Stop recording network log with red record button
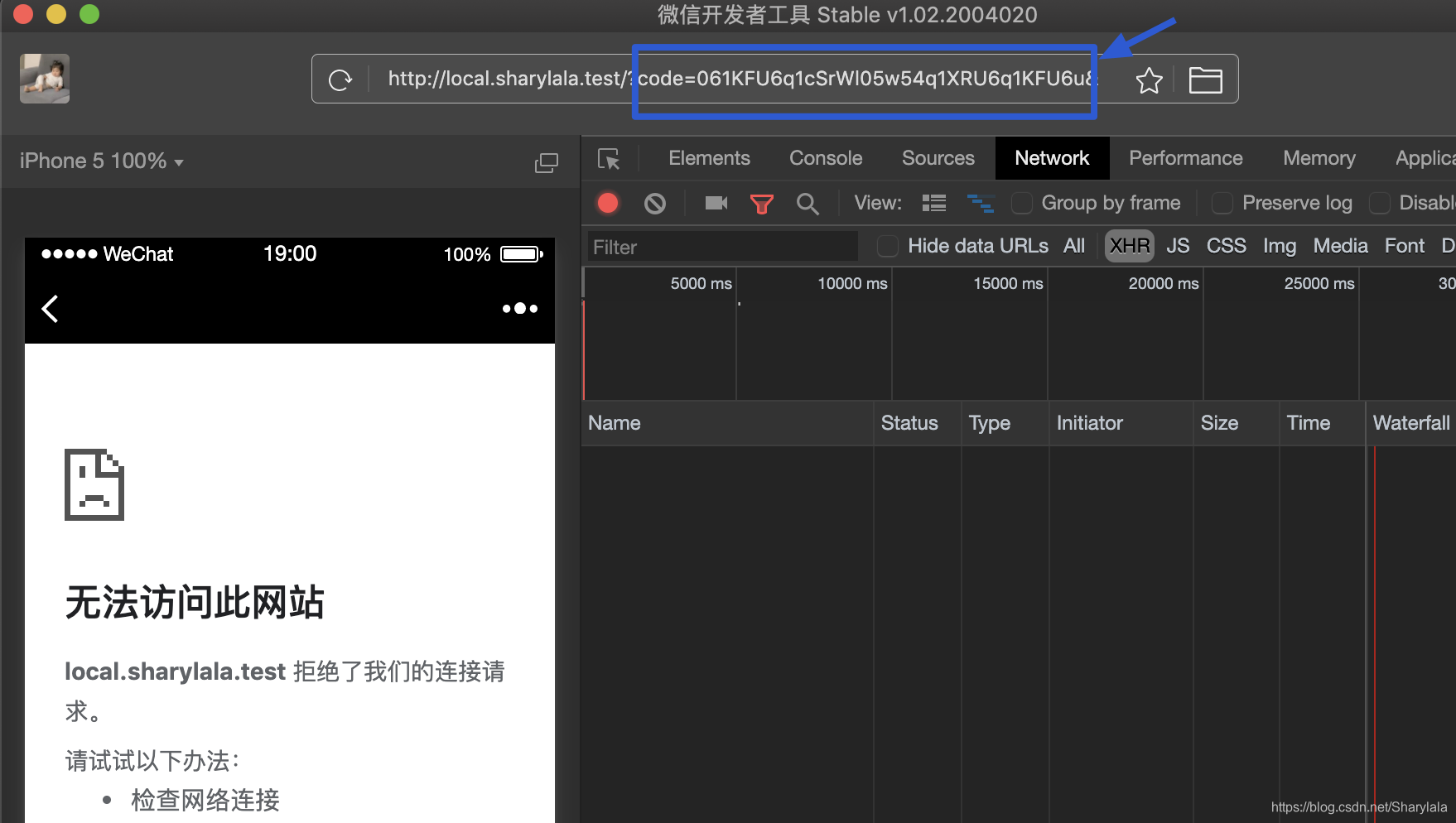The width and height of the screenshot is (1456, 823). pyautogui.click(x=607, y=203)
